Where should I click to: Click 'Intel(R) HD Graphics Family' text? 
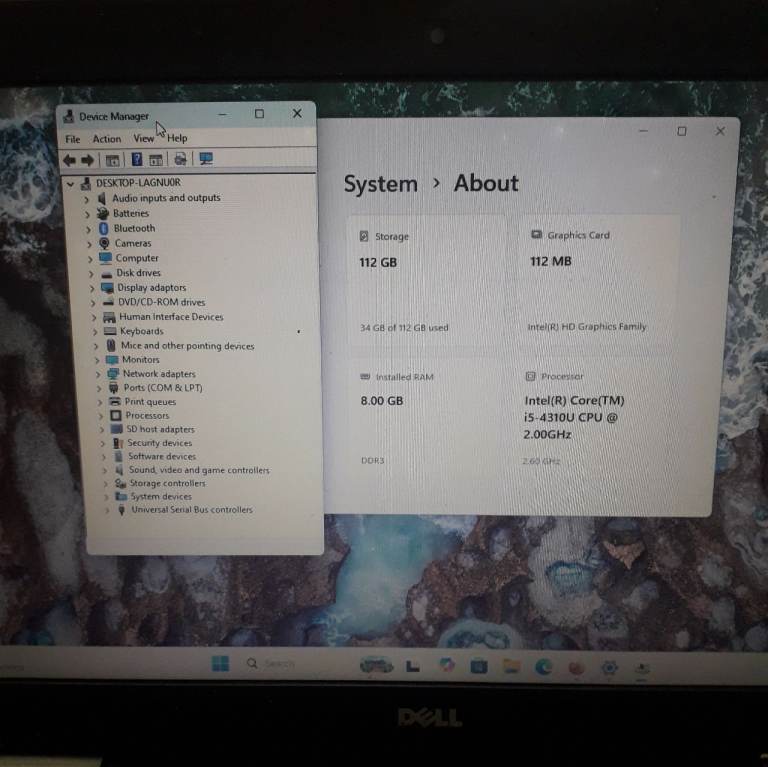(587, 327)
